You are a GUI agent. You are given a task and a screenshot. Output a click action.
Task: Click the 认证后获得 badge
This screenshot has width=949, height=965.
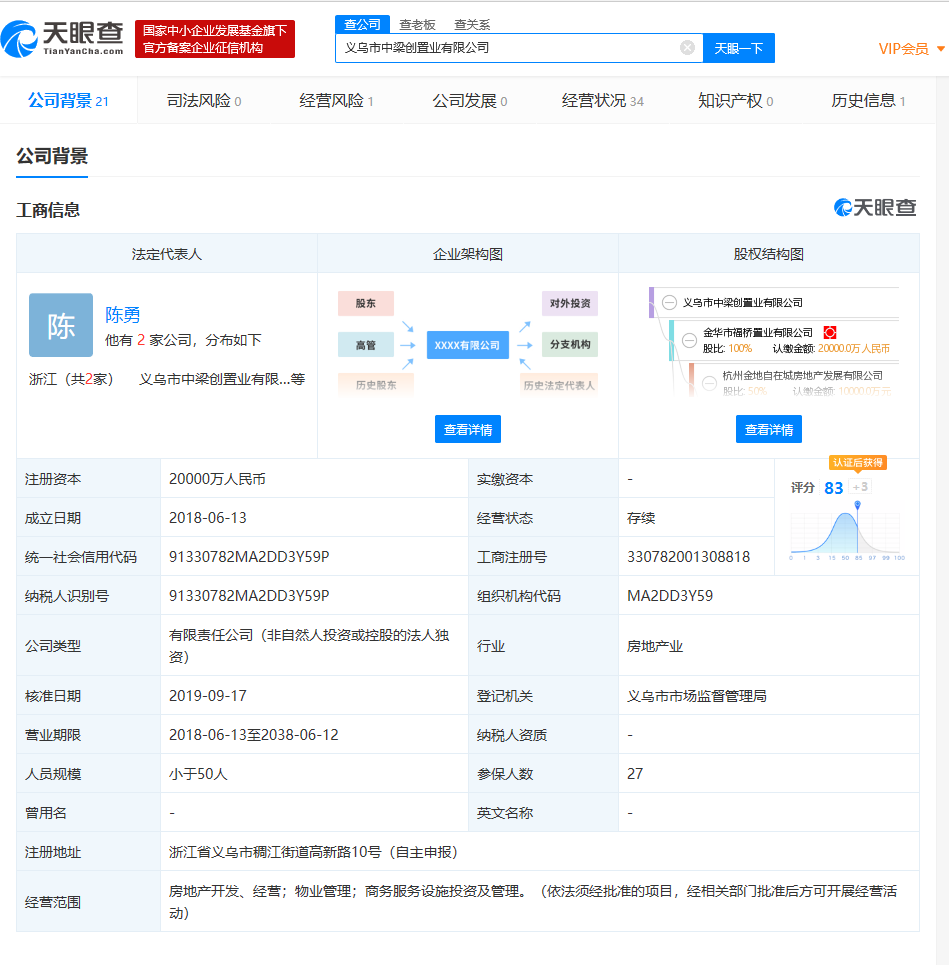[858, 463]
